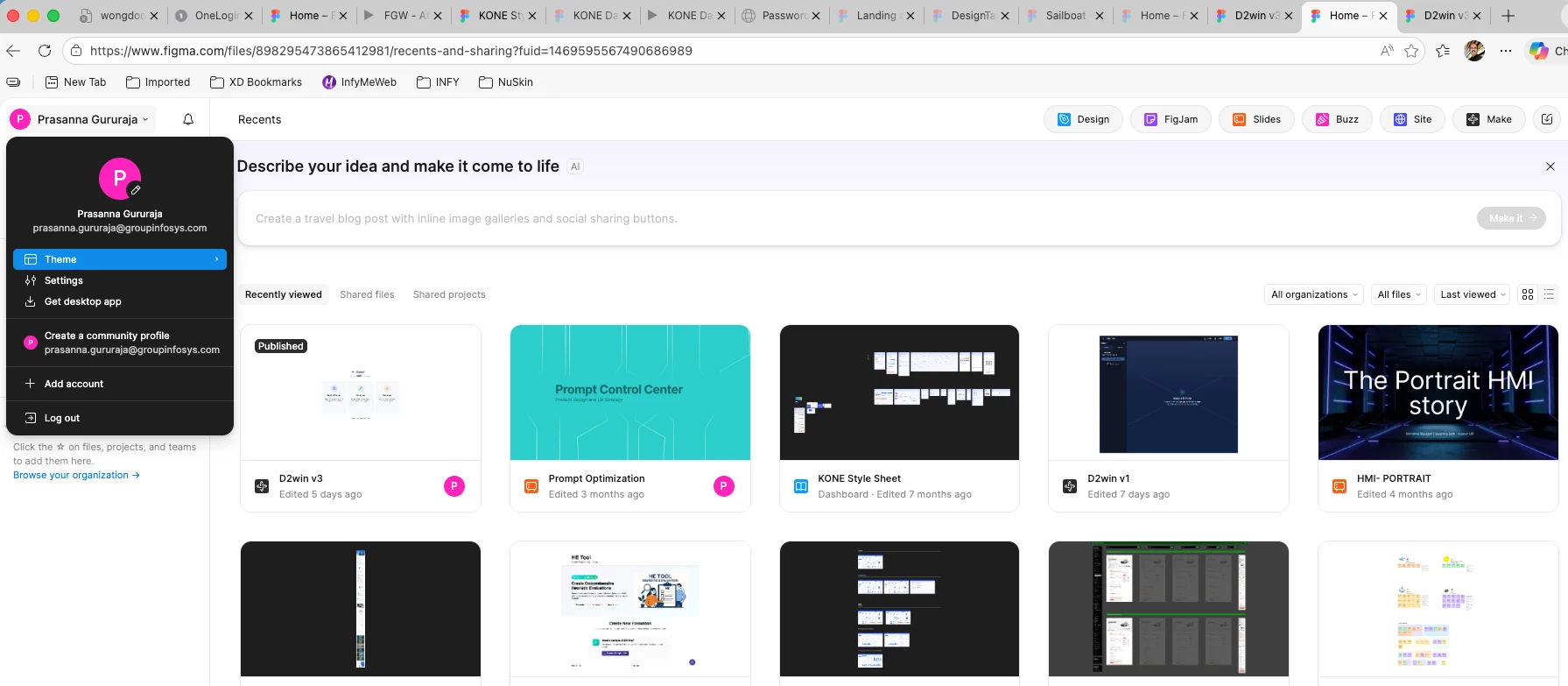
Task: Open the notifications bell
Action: [188, 119]
